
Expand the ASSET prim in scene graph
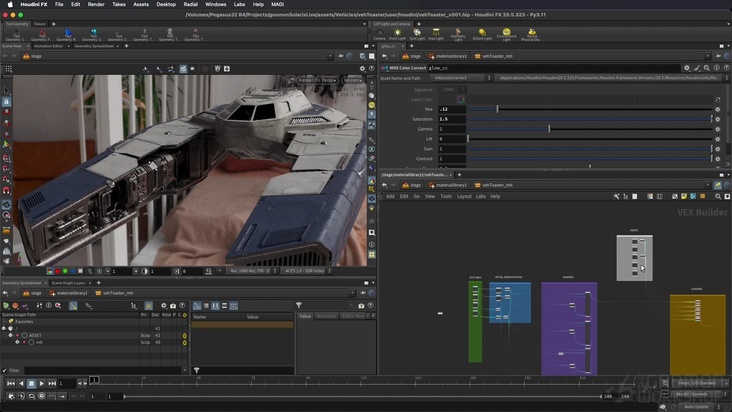click(x=10, y=335)
